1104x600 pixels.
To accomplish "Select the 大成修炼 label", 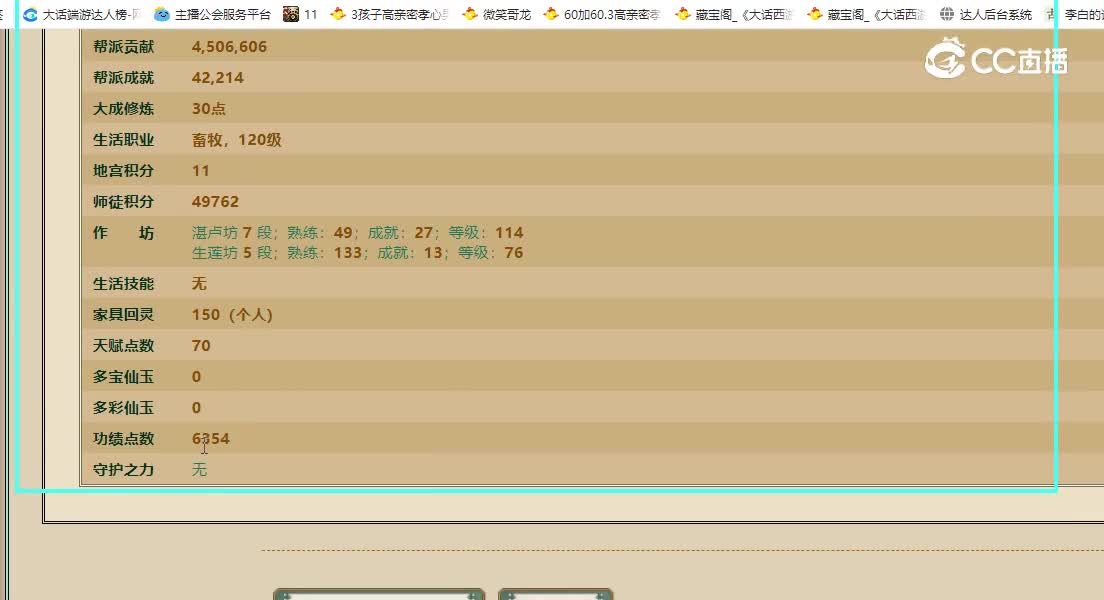I will pyautogui.click(x=123, y=108).
